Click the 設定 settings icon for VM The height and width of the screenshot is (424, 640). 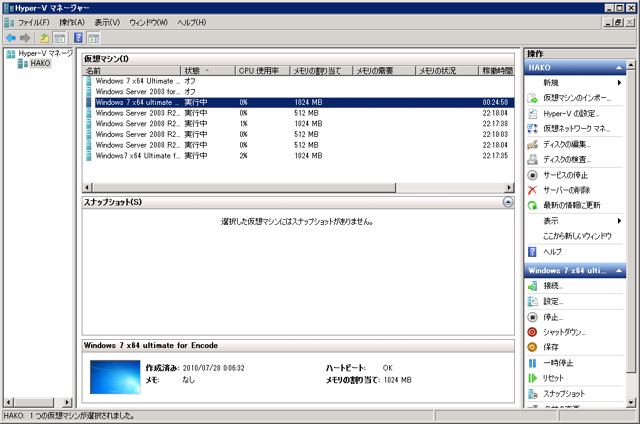(532, 302)
